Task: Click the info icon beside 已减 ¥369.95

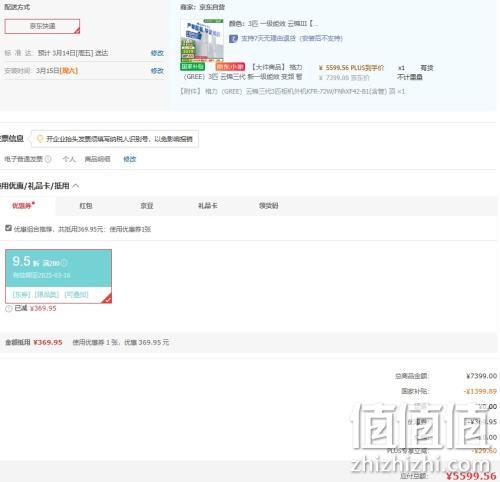Action: point(9,309)
